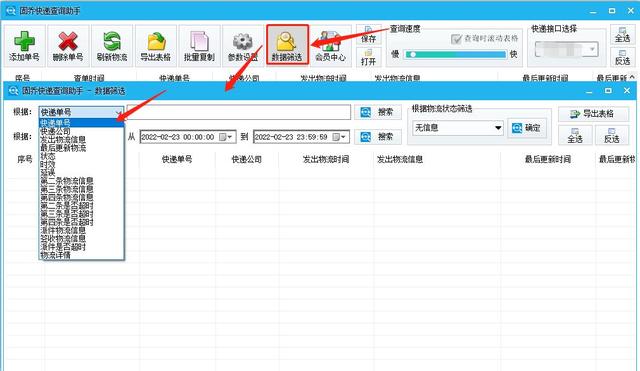The image size is (640, 371).
Task: Open the 无信息 logistics status dropdown
Action: [x=457, y=128]
